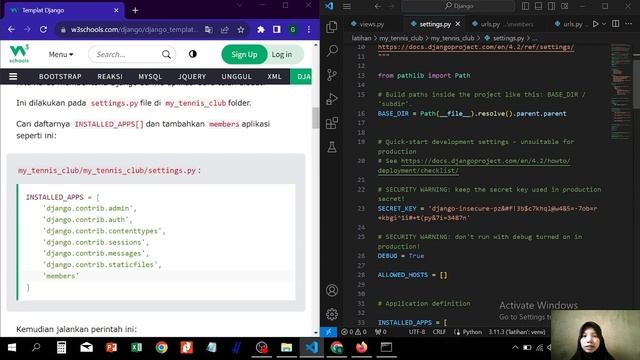This screenshot has height=360, width=640.
Task: Run Python file play button
Action: pyautogui.click(x=596, y=24)
